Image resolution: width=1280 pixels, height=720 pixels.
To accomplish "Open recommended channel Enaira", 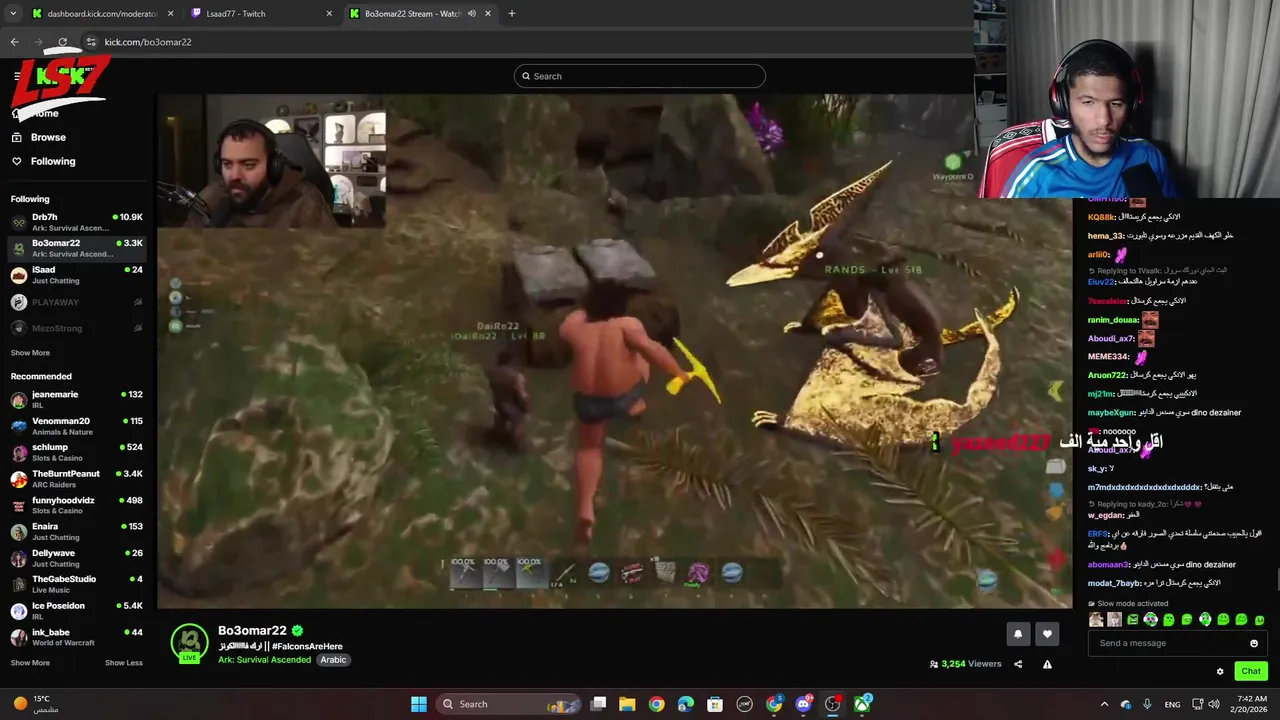I will (x=77, y=532).
